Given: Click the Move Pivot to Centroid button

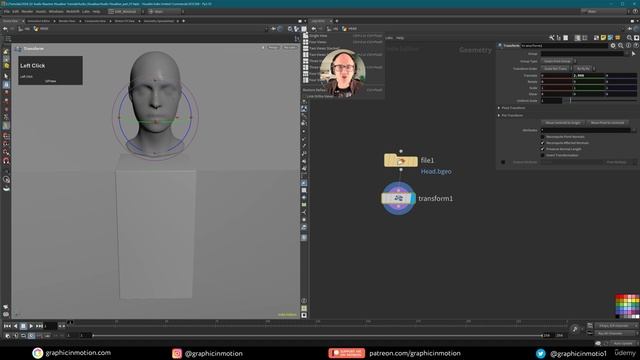Looking at the screenshot, I should (607, 123).
